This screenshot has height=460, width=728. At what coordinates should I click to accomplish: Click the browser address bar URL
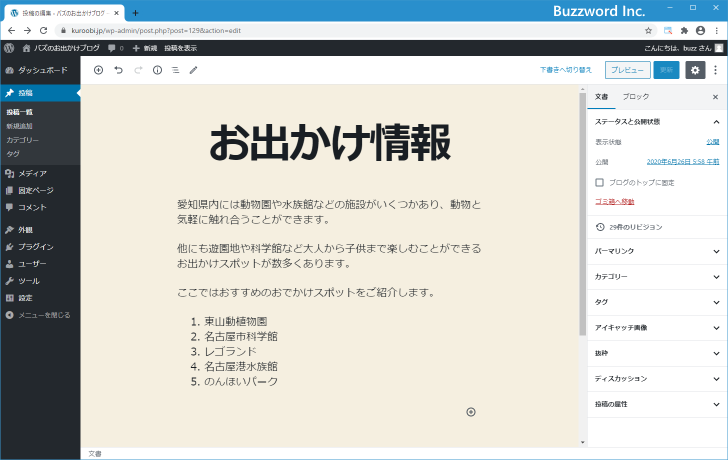point(156,31)
